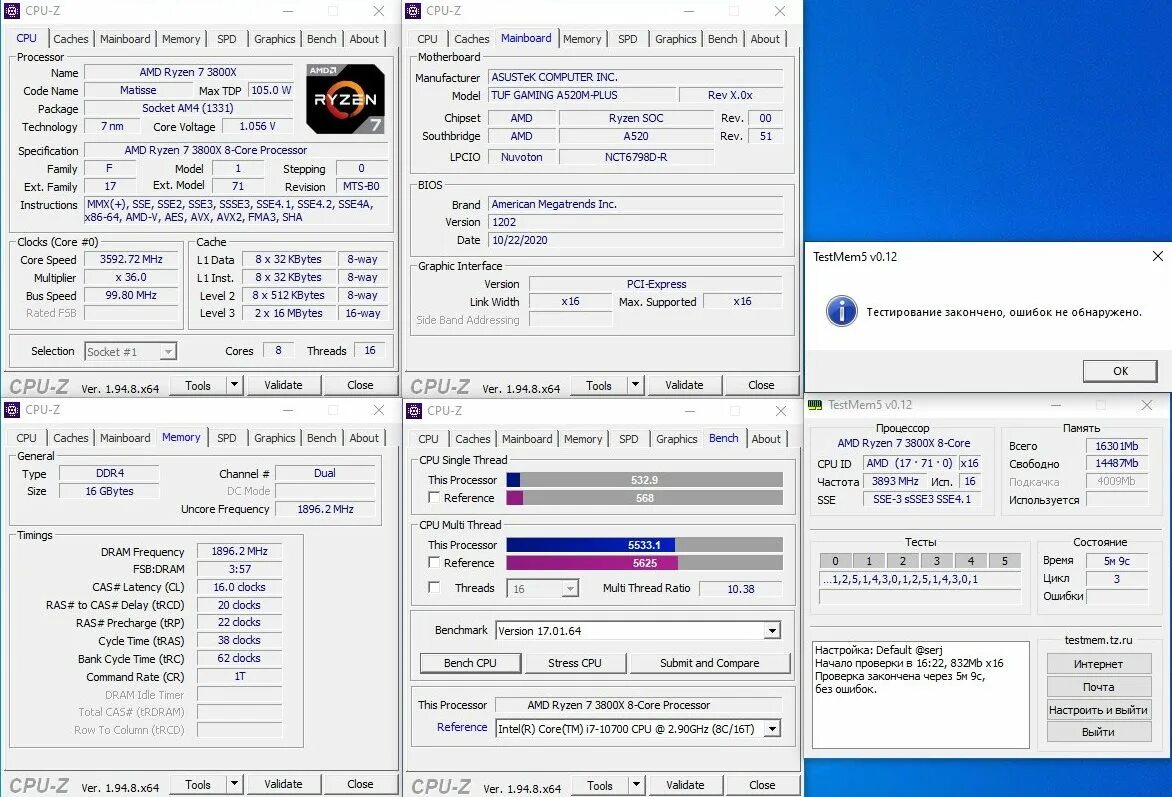Screen dimensions: 1172x797
Task: Click DRAM Frequency value 1896.2 MHz in Timings
Action: tap(239, 551)
